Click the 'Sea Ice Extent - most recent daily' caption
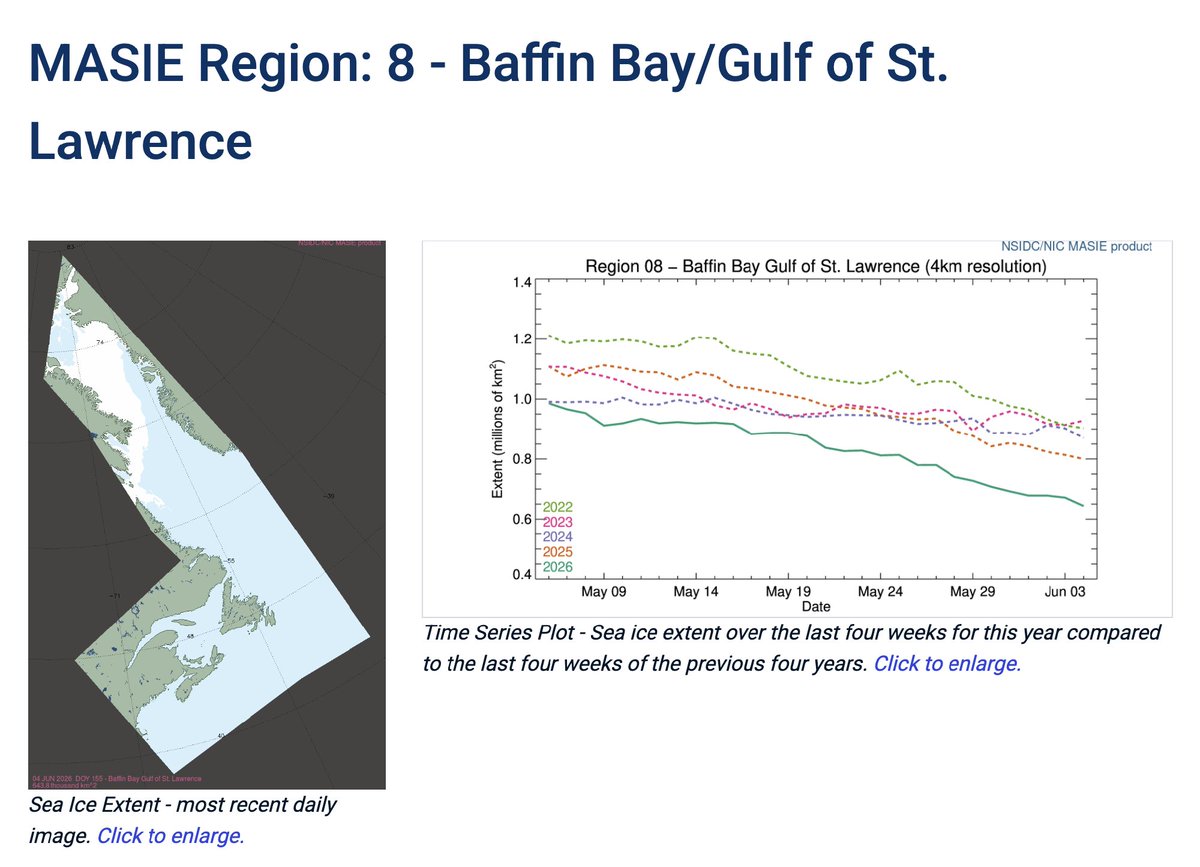The height and width of the screenshot is (867, 1200). tap(182, 805)
